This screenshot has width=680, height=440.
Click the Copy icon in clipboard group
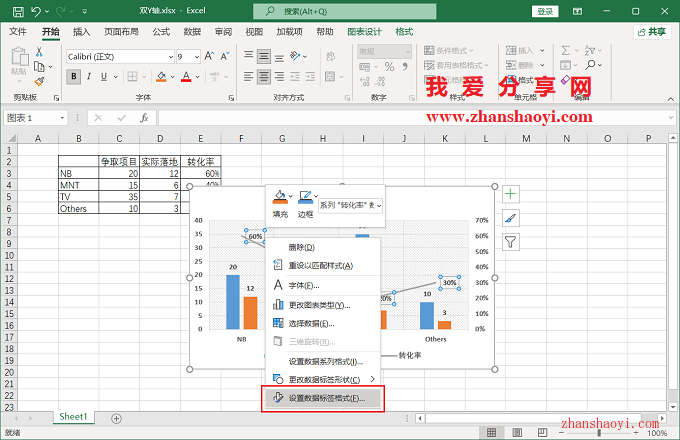(39, 66)
